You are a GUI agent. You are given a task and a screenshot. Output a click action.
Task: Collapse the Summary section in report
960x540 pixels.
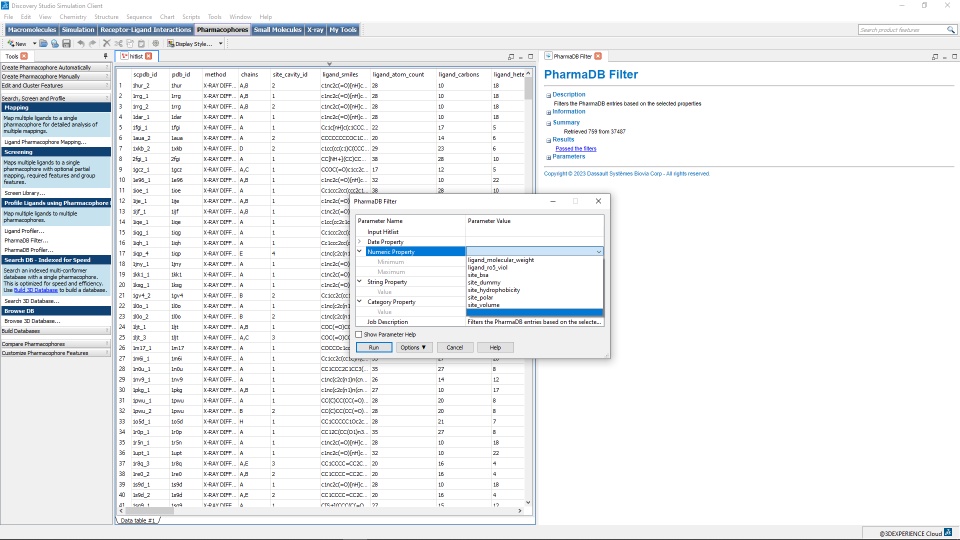pos(549,123)
